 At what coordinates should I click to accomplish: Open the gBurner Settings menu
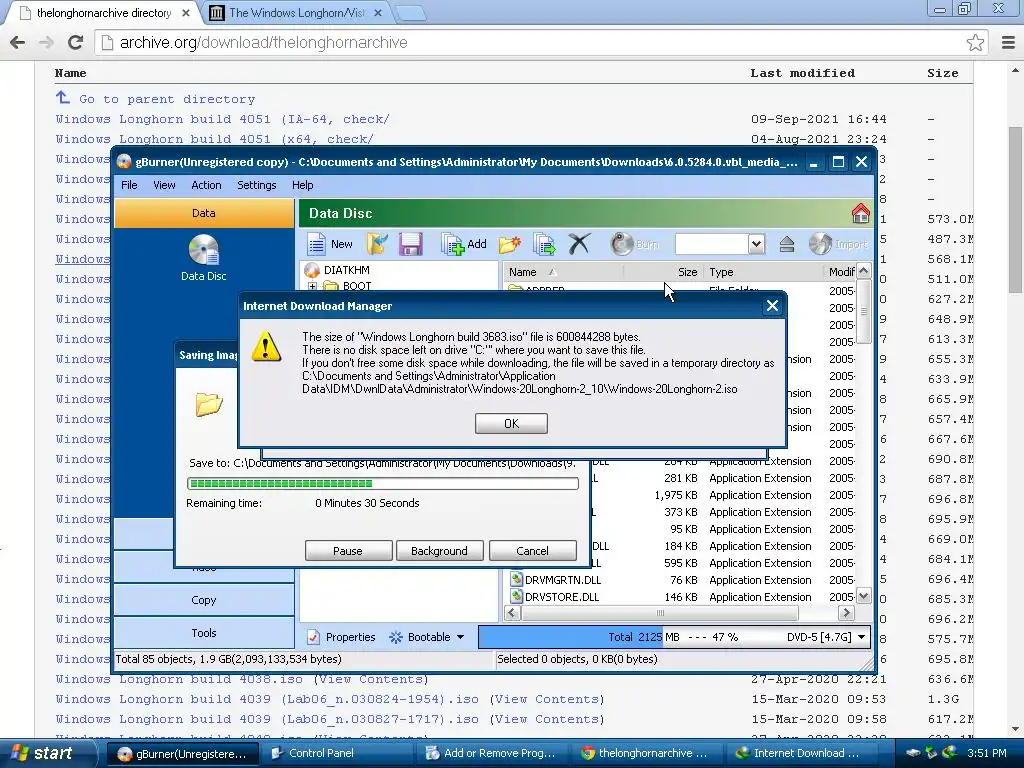257,185
